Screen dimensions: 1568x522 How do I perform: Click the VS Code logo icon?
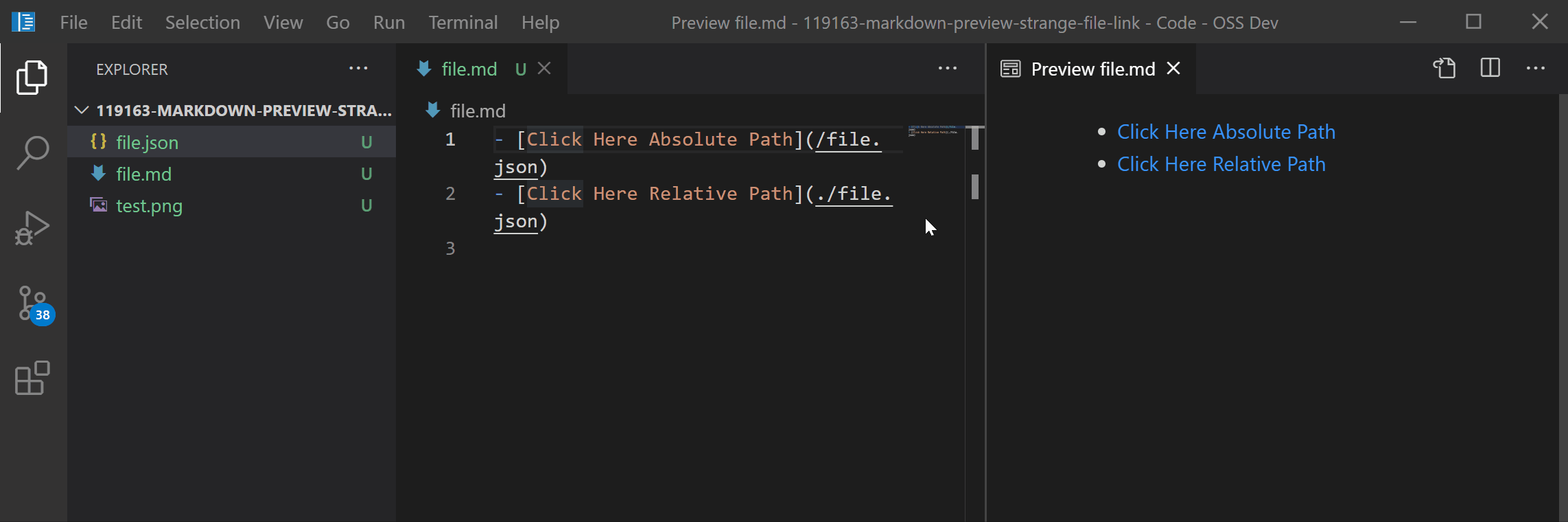click(23, 22)
